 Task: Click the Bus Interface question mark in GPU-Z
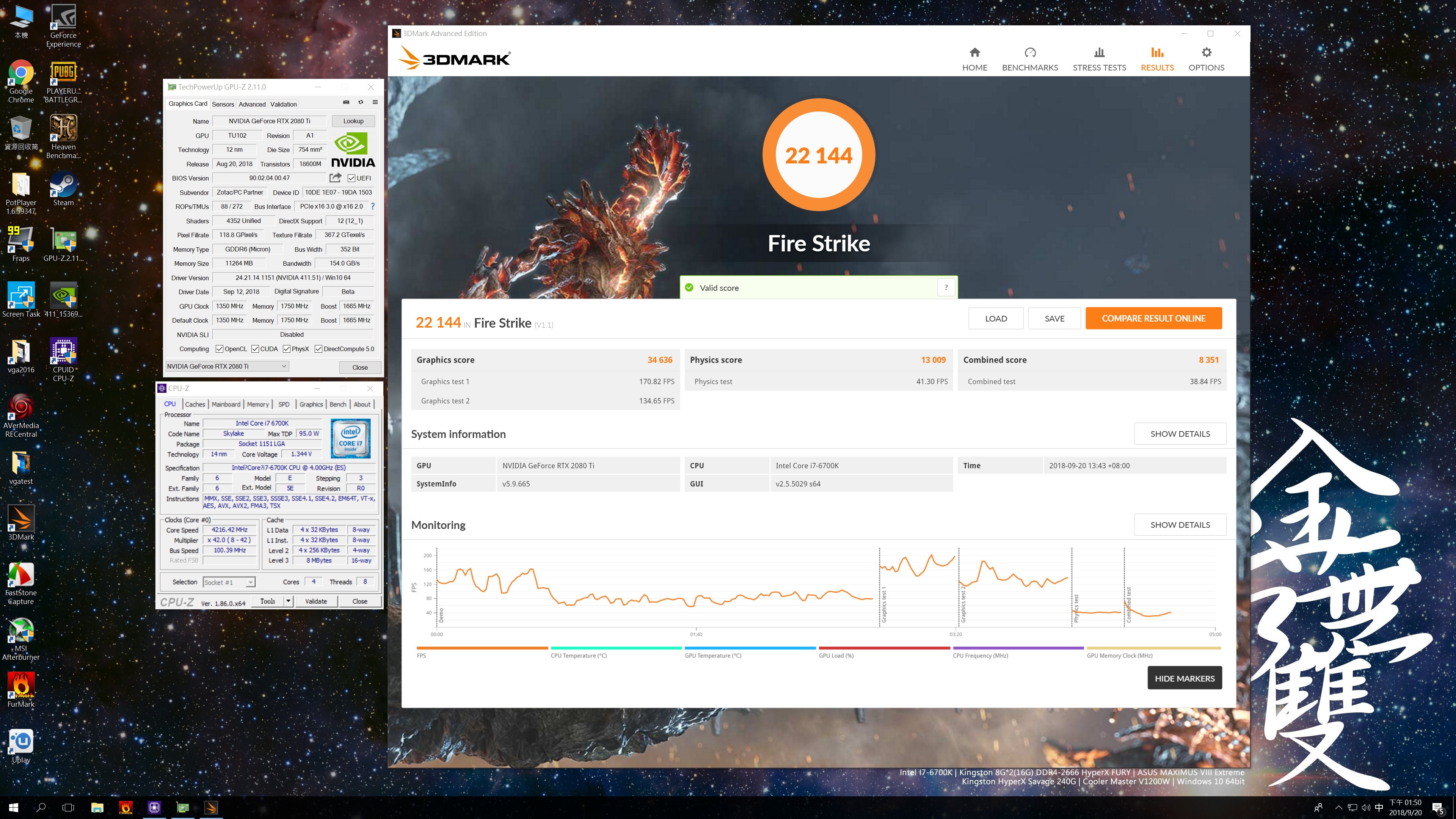point(372,206)
